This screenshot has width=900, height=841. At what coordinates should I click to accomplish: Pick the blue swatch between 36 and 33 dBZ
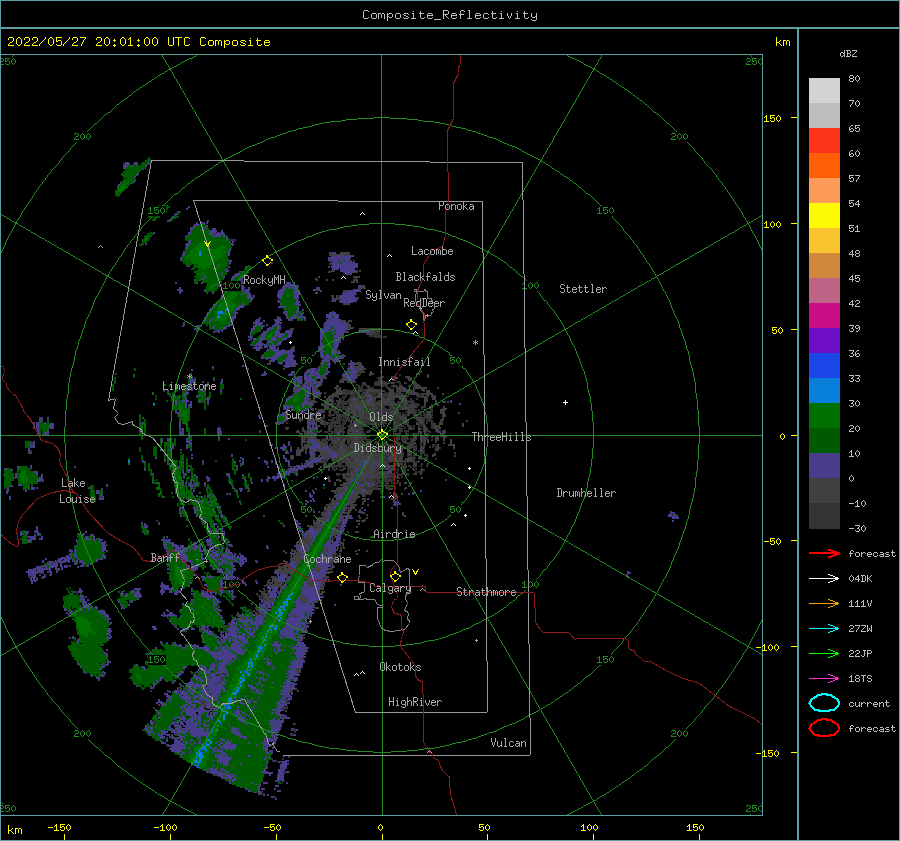[824, 366]
